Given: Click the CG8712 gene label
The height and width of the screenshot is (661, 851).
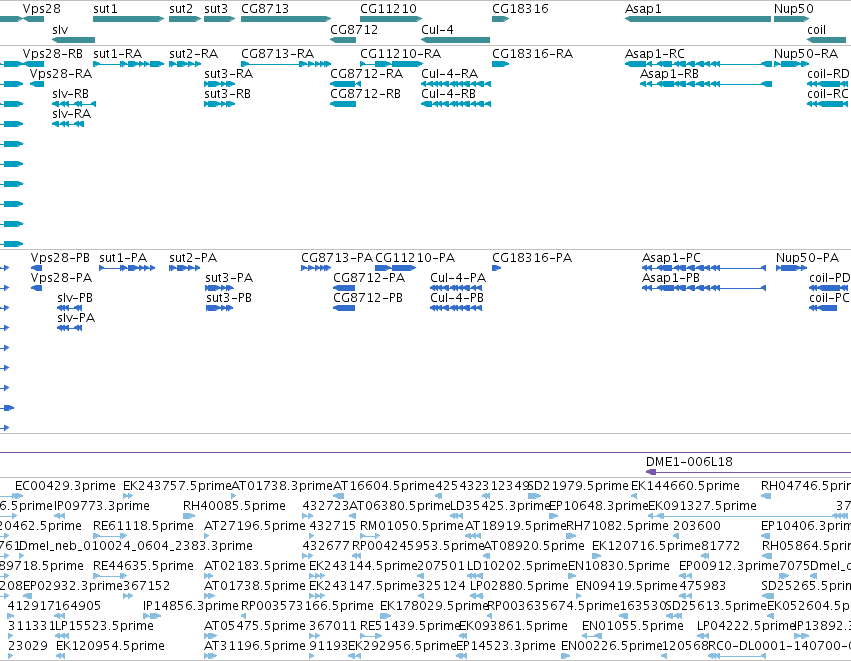Looking at the screenshot, I should pyautogui.click(x=354, y=30).
